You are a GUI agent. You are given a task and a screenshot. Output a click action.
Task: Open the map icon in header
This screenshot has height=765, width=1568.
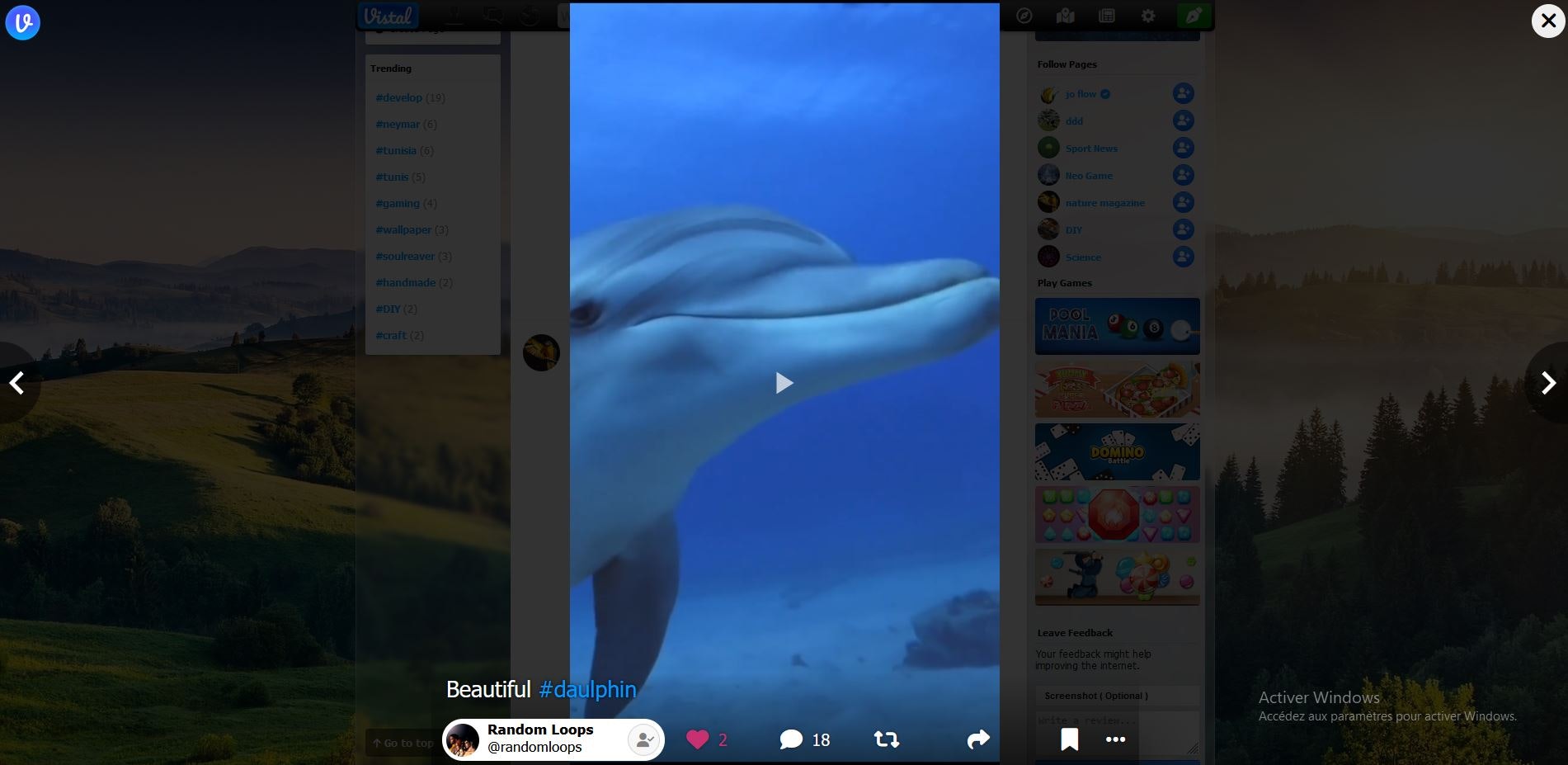(x=1066, y=16)
